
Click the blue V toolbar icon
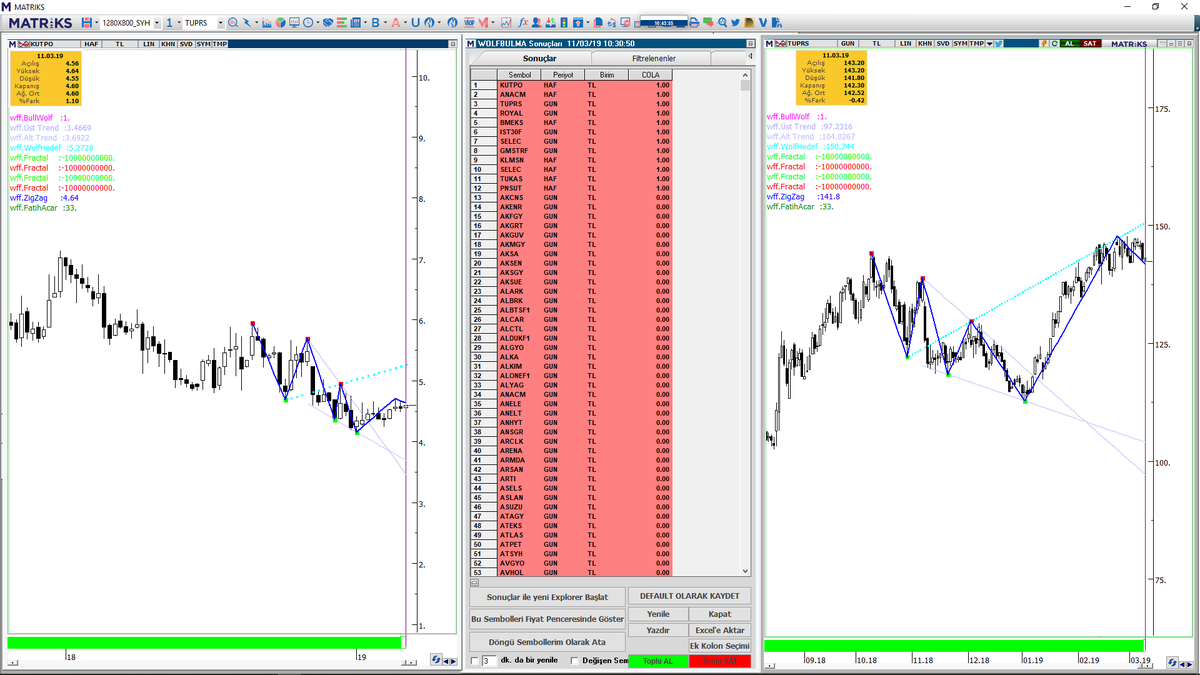(763, 23)
